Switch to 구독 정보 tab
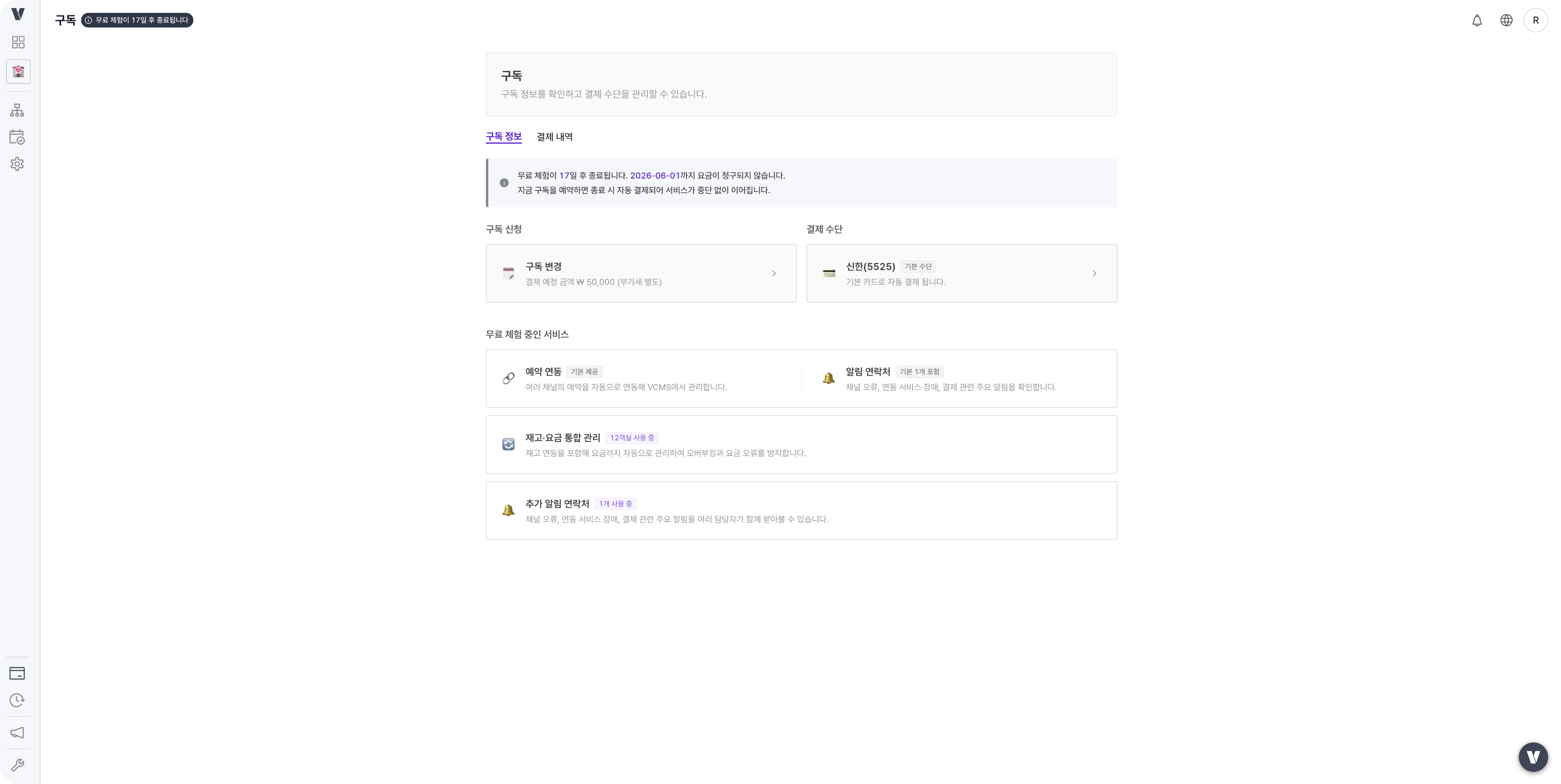This screenshot has width=1561, height=784. pos(503,136)
